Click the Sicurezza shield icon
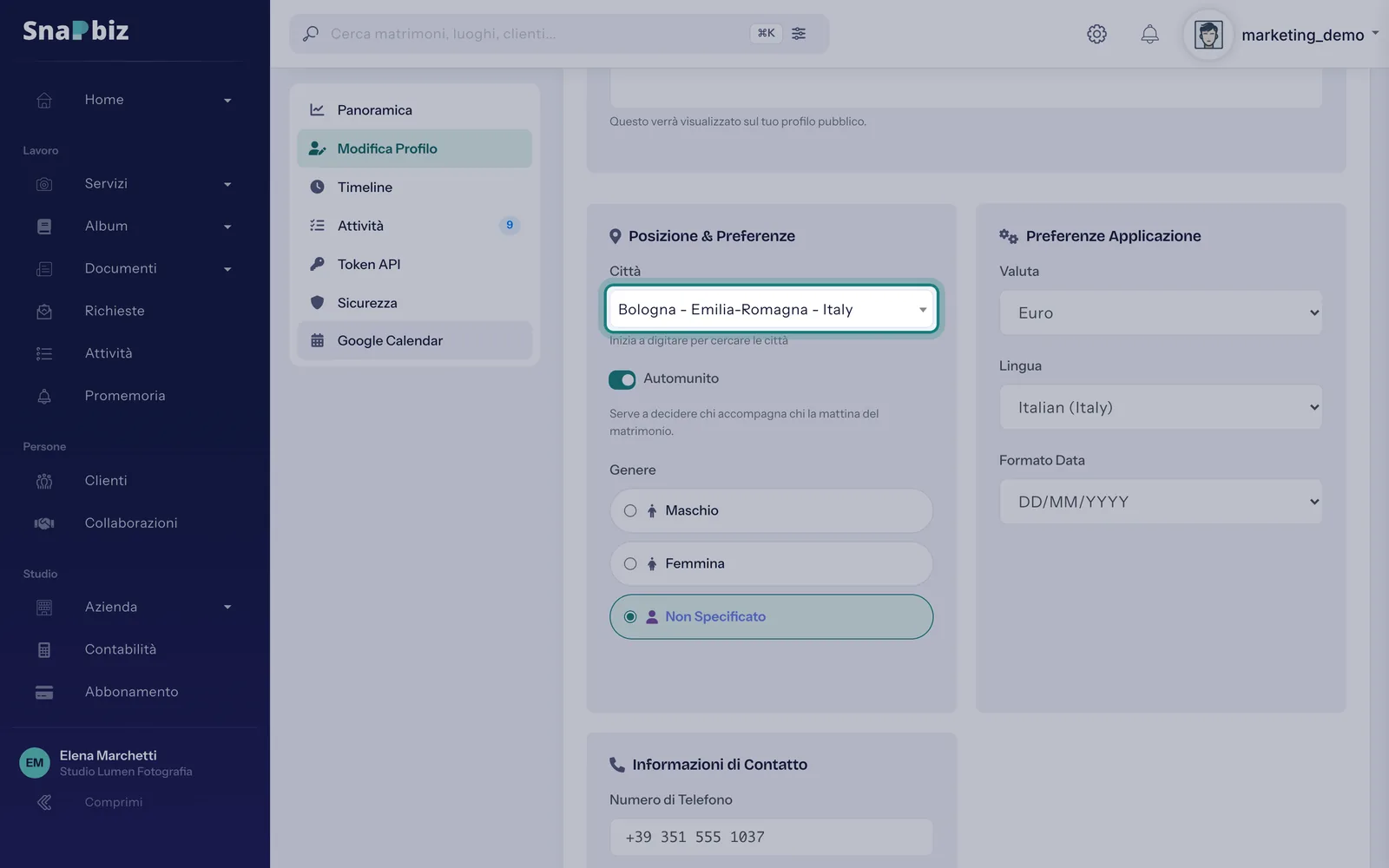The image size is (1389, 868). 318,302
